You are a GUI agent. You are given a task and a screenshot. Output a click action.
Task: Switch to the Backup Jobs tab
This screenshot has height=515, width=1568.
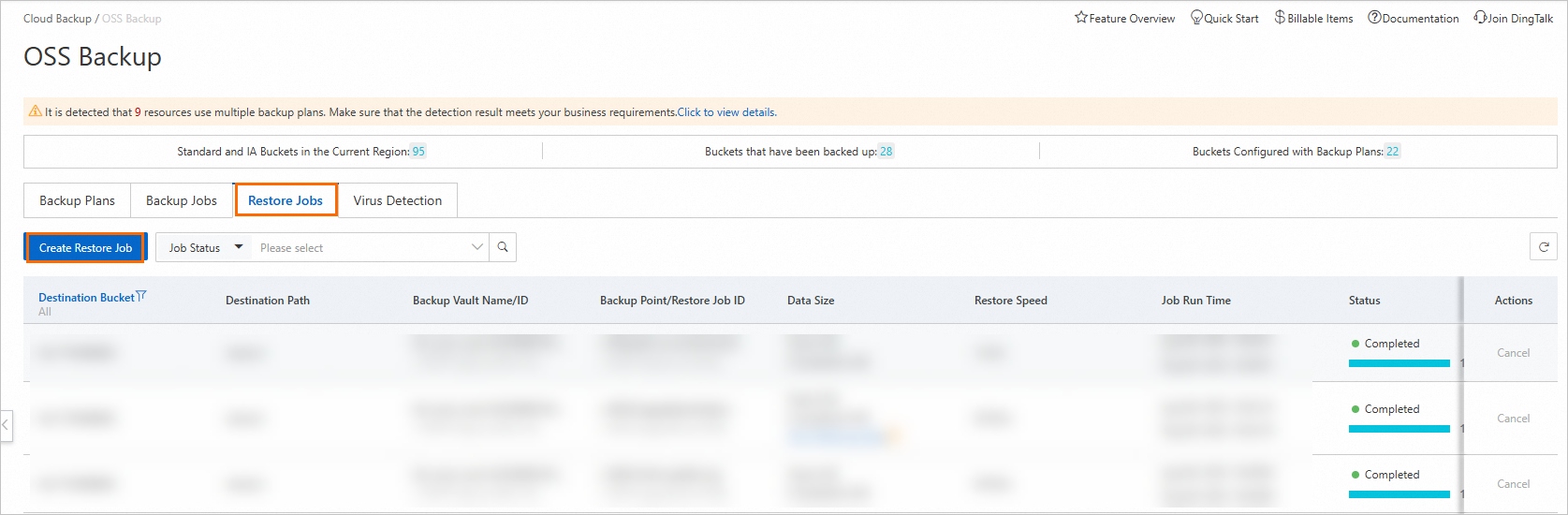tap(182, 200)
